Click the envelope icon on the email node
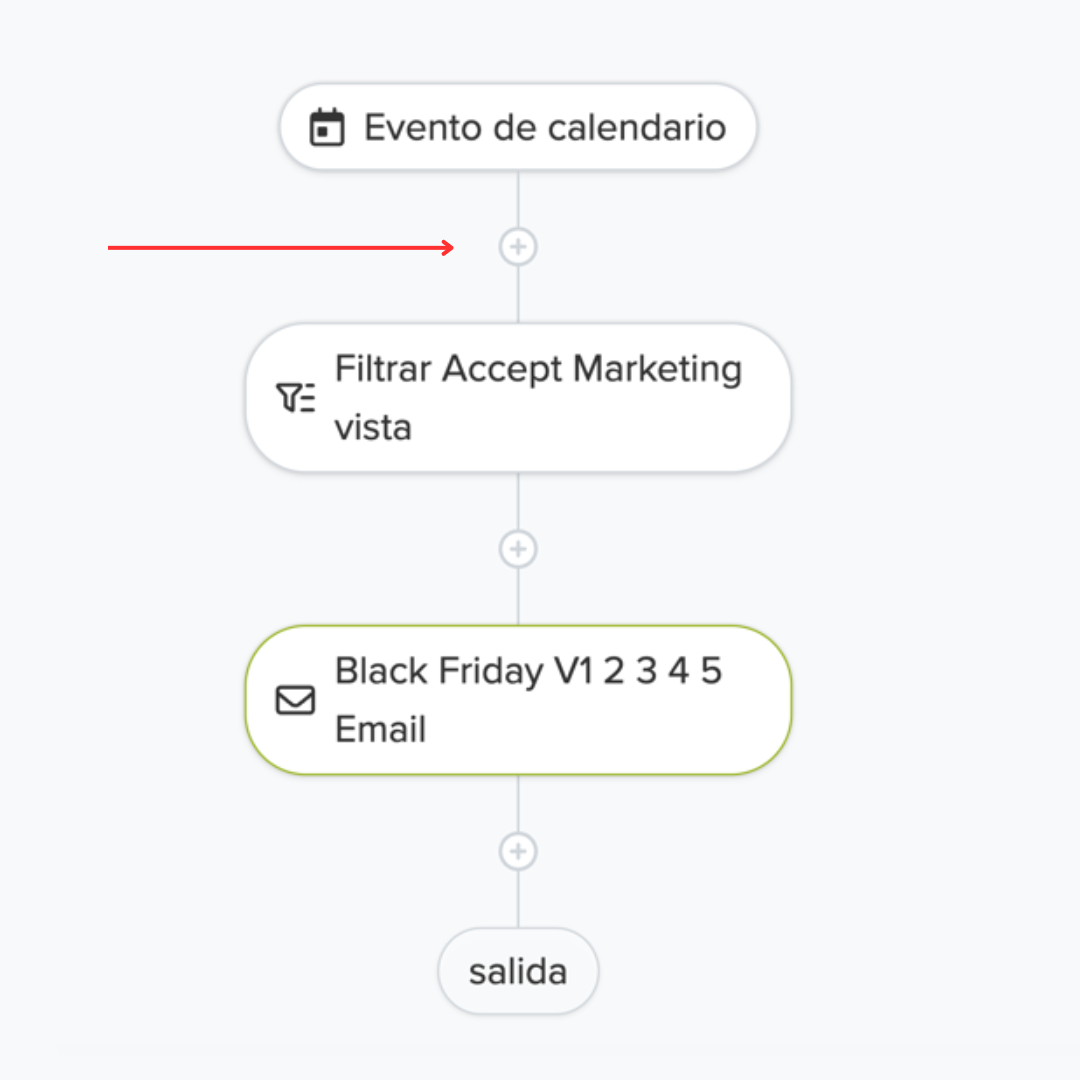 295,700
